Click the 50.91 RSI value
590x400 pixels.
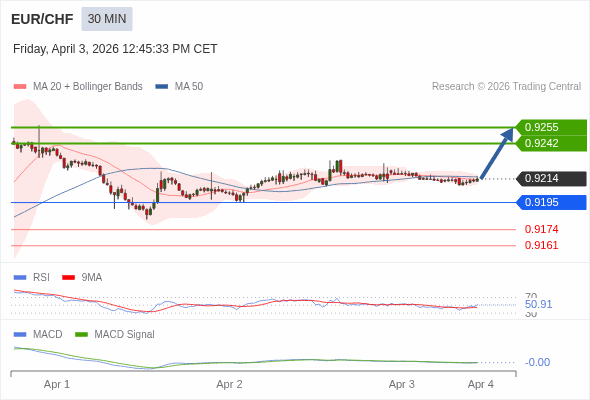[538, 304]
